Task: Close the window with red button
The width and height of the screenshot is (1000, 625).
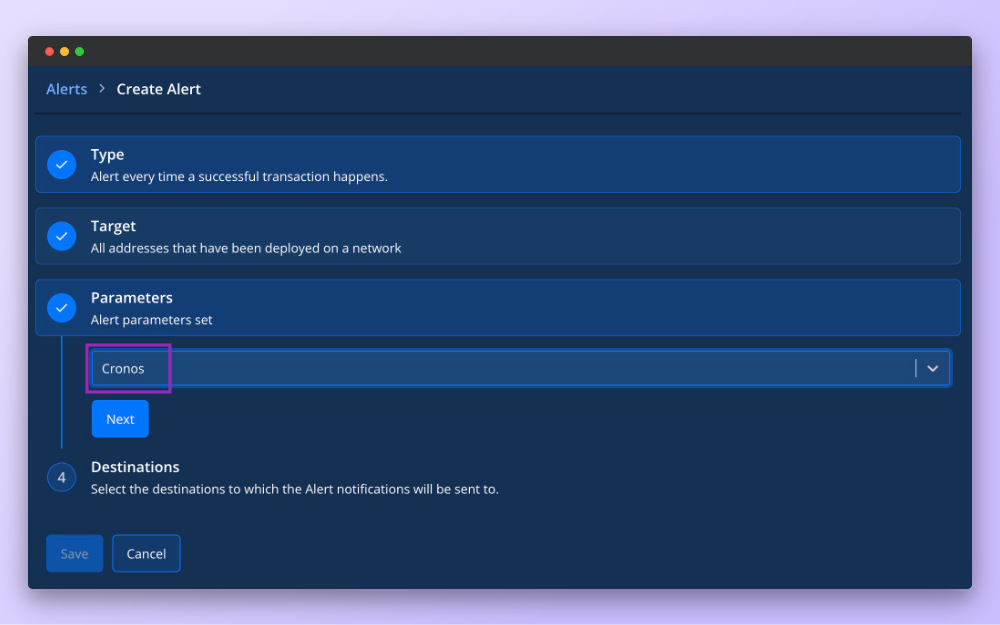Action: point(50,51)
